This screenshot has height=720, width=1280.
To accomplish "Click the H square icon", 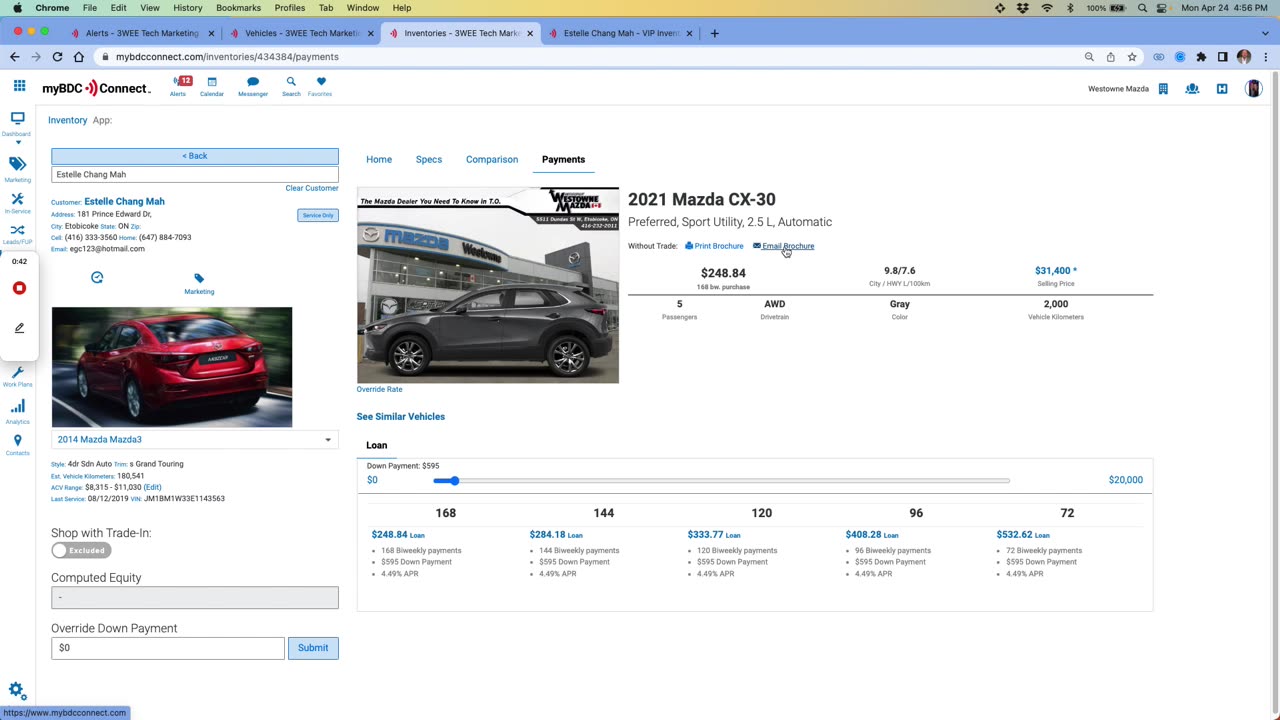I will (x=1222, y=89).
